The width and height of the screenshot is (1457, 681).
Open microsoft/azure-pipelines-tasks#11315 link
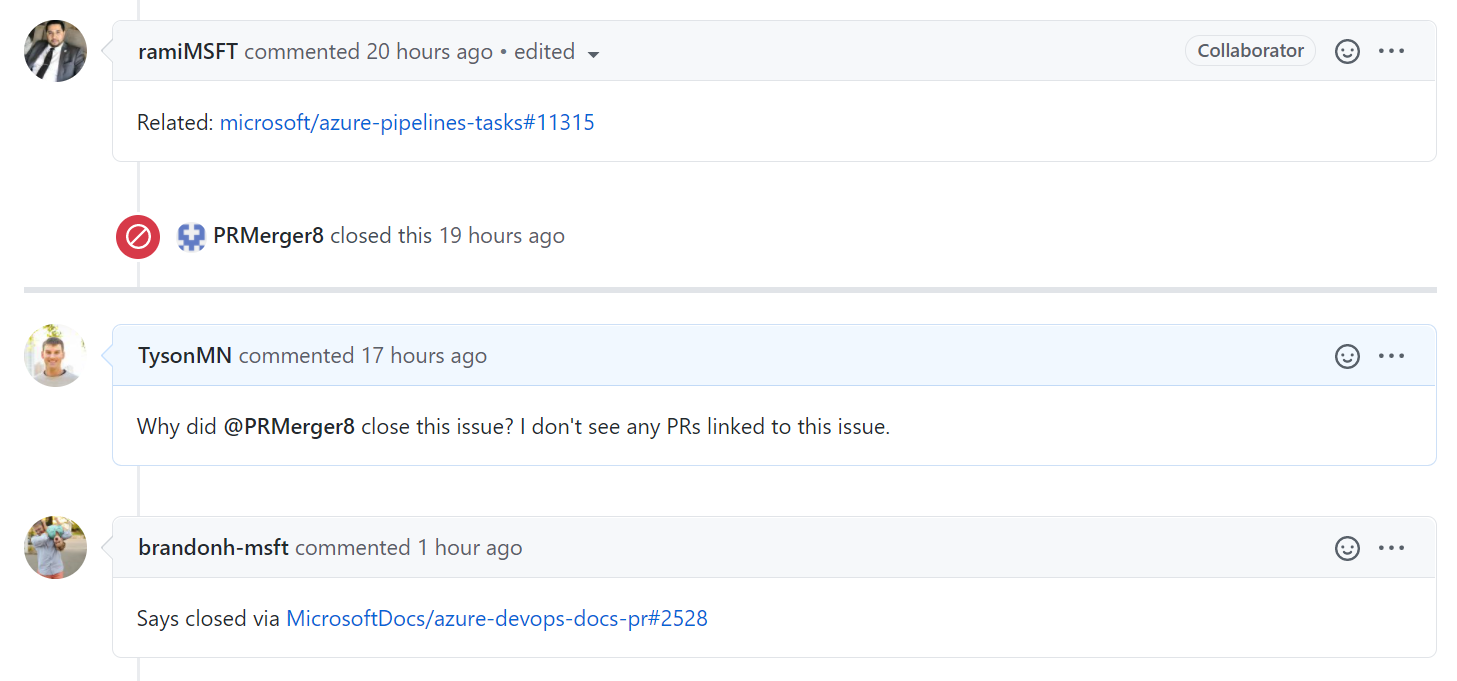[x=407, y=123]
